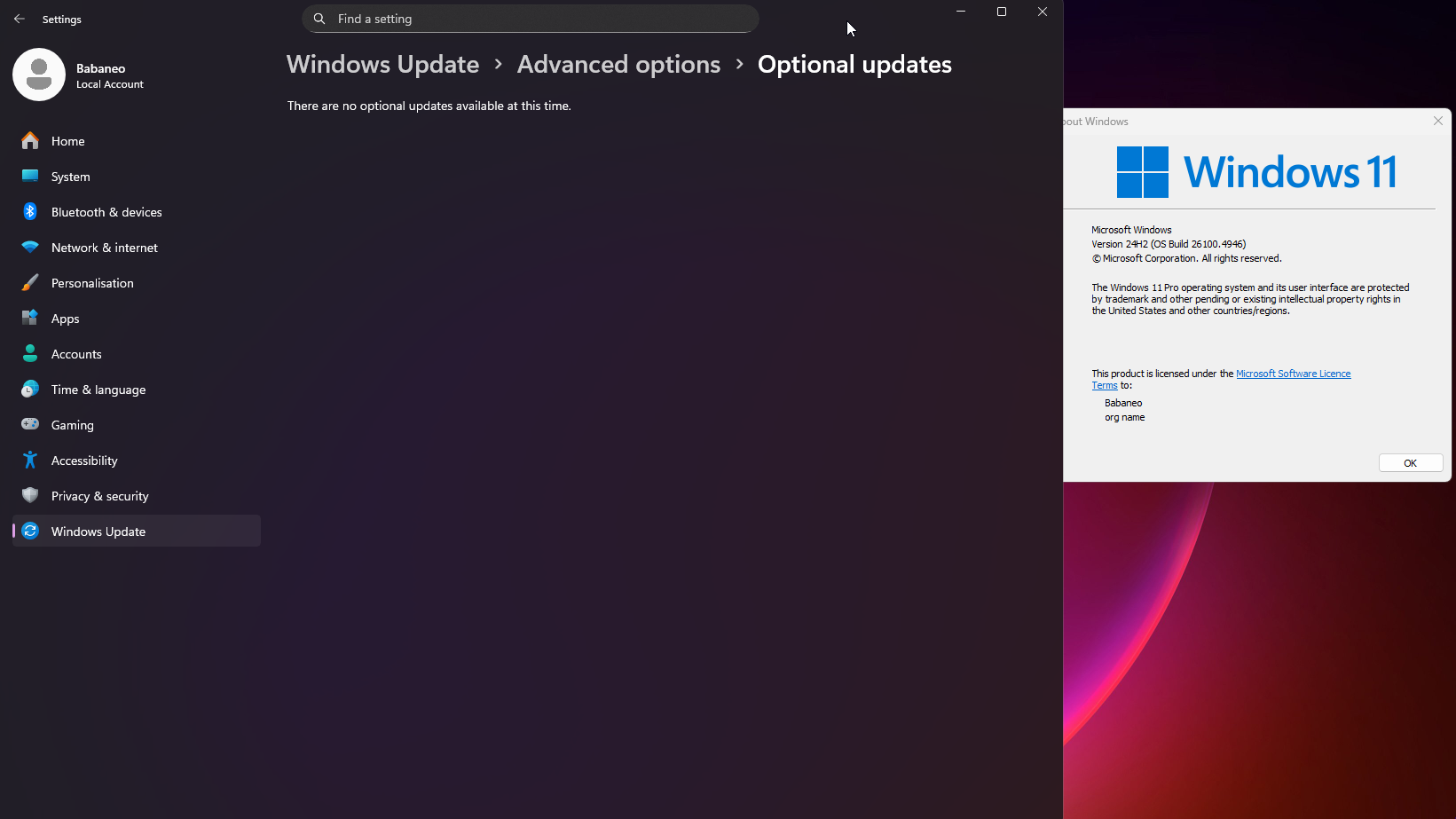Click the Windows Update sync icon
The image size is (1456, 819).
[30, 531]
